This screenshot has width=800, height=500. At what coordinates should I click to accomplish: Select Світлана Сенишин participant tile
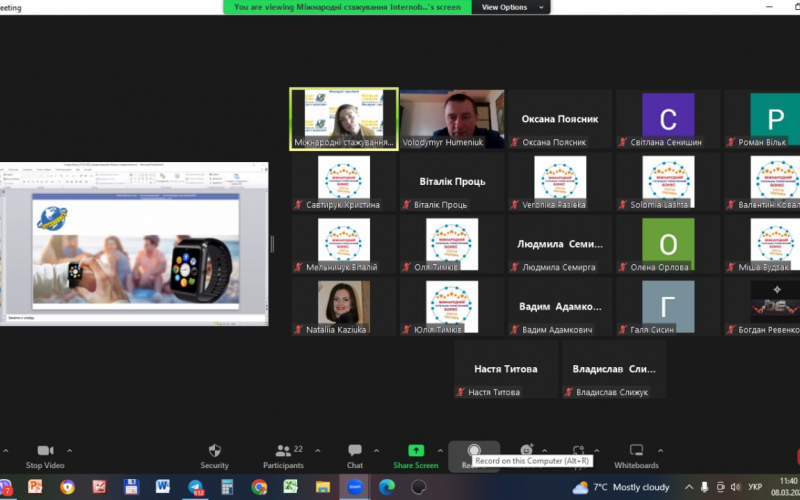668,119
